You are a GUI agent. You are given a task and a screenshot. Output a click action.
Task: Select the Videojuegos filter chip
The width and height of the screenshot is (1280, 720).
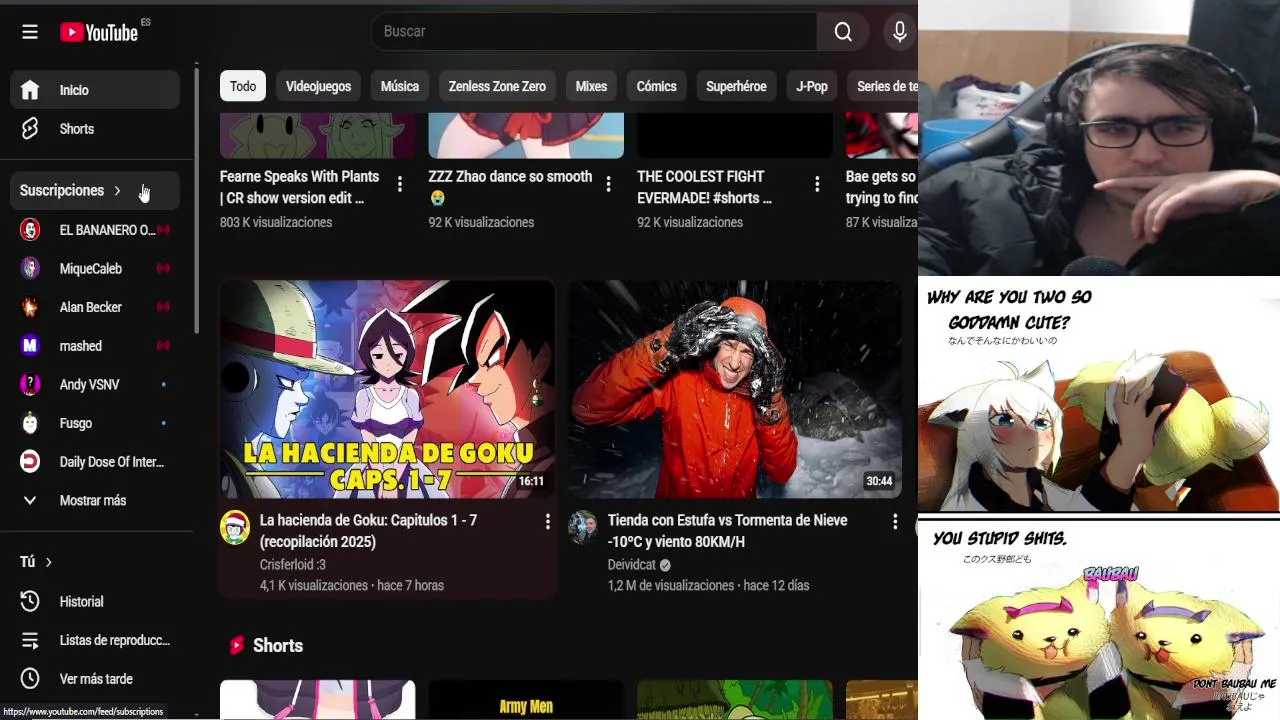pyautogui.click(x=318, y=86)
